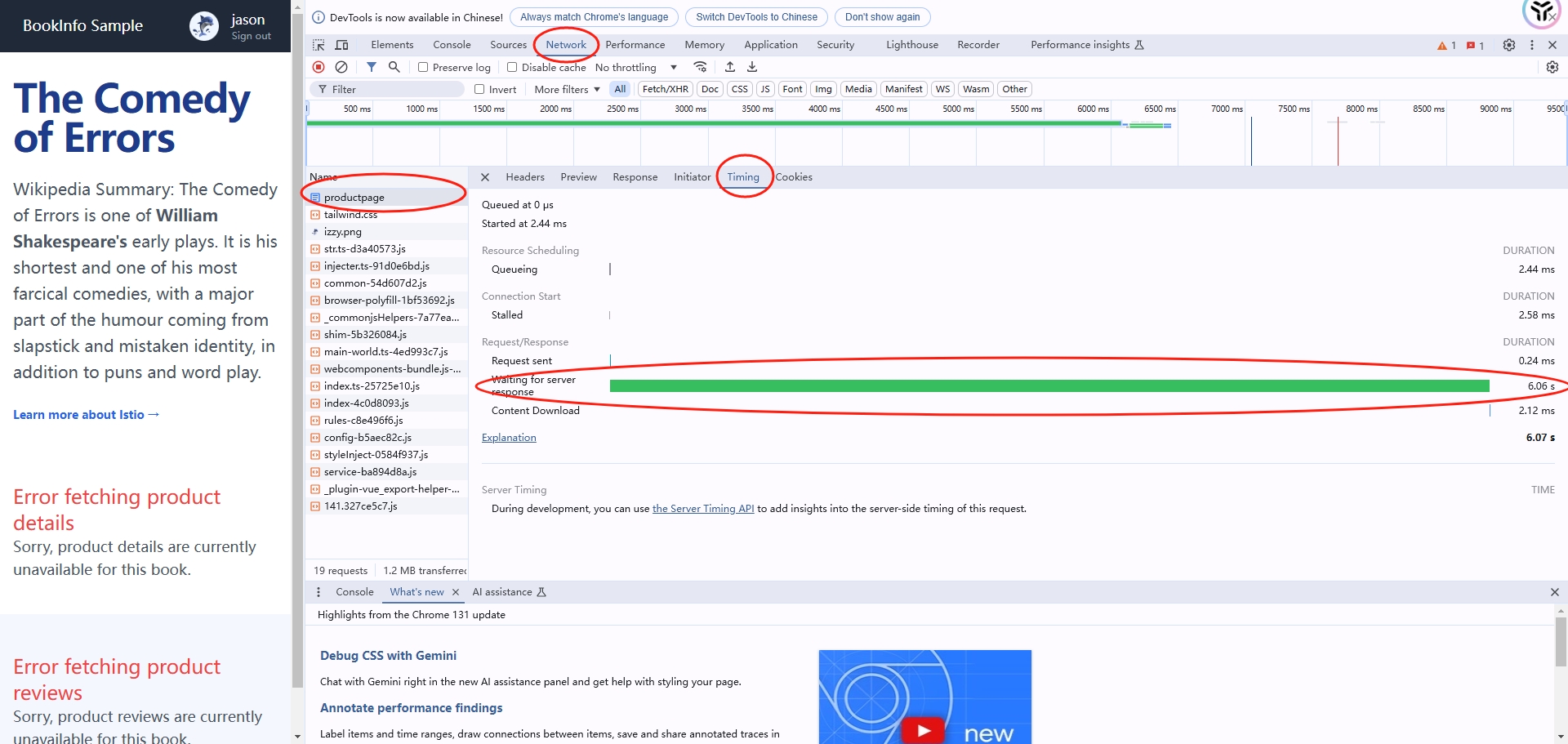Select the productpage request row
Screen dimensions: 1568x744
coord(387,198)
